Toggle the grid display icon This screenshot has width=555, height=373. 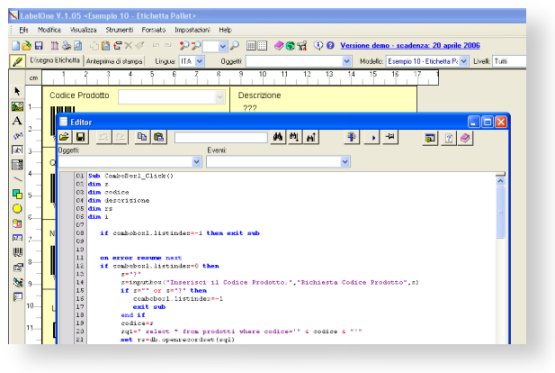(251, 46)
